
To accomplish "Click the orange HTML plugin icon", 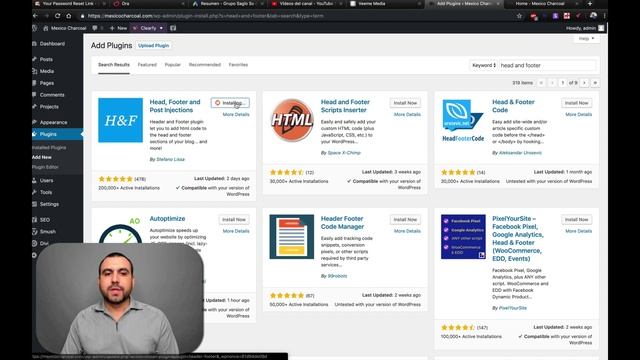I will (292, 120).
